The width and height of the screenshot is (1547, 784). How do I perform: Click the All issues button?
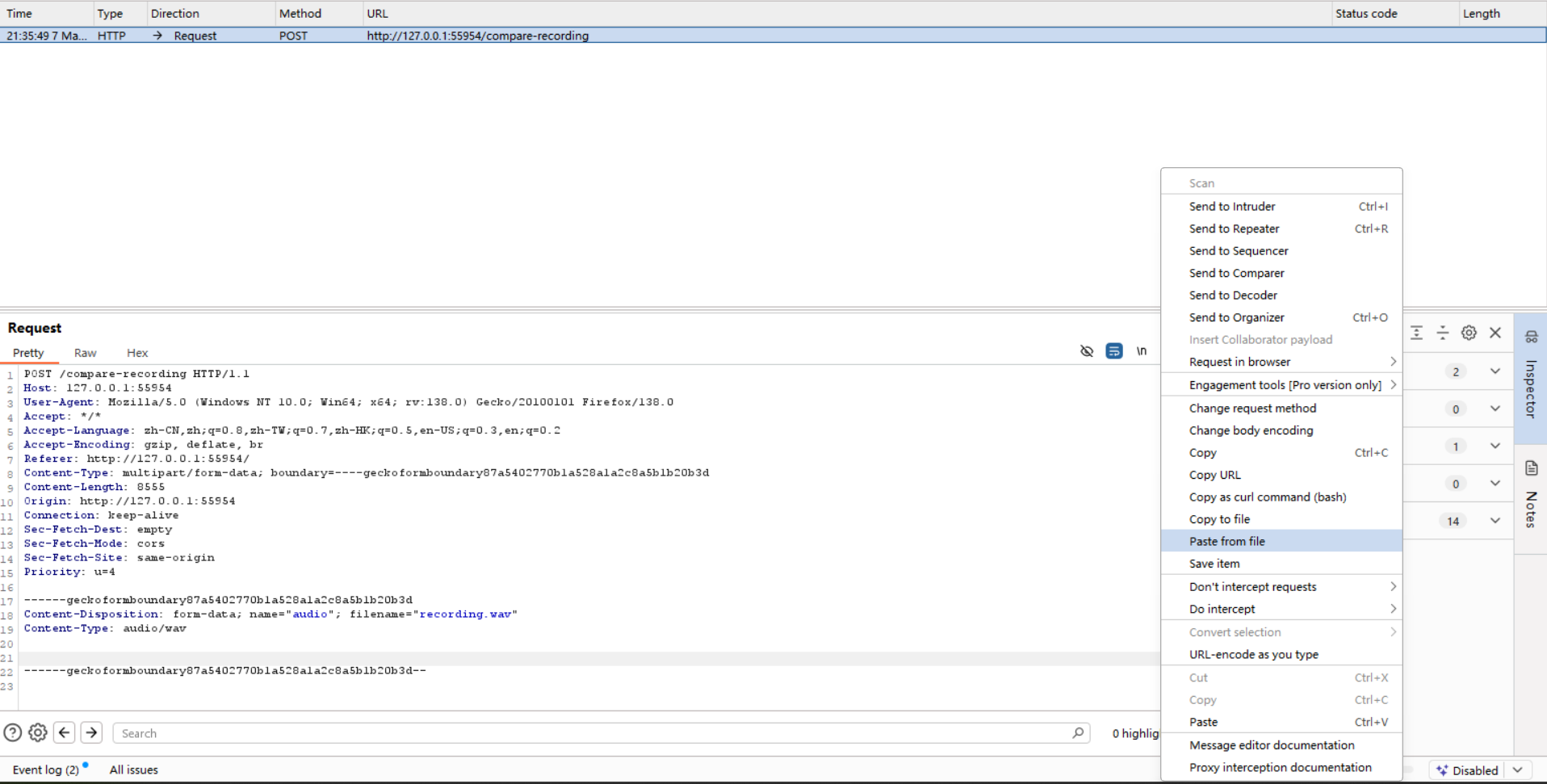click(x=134, y=770)
